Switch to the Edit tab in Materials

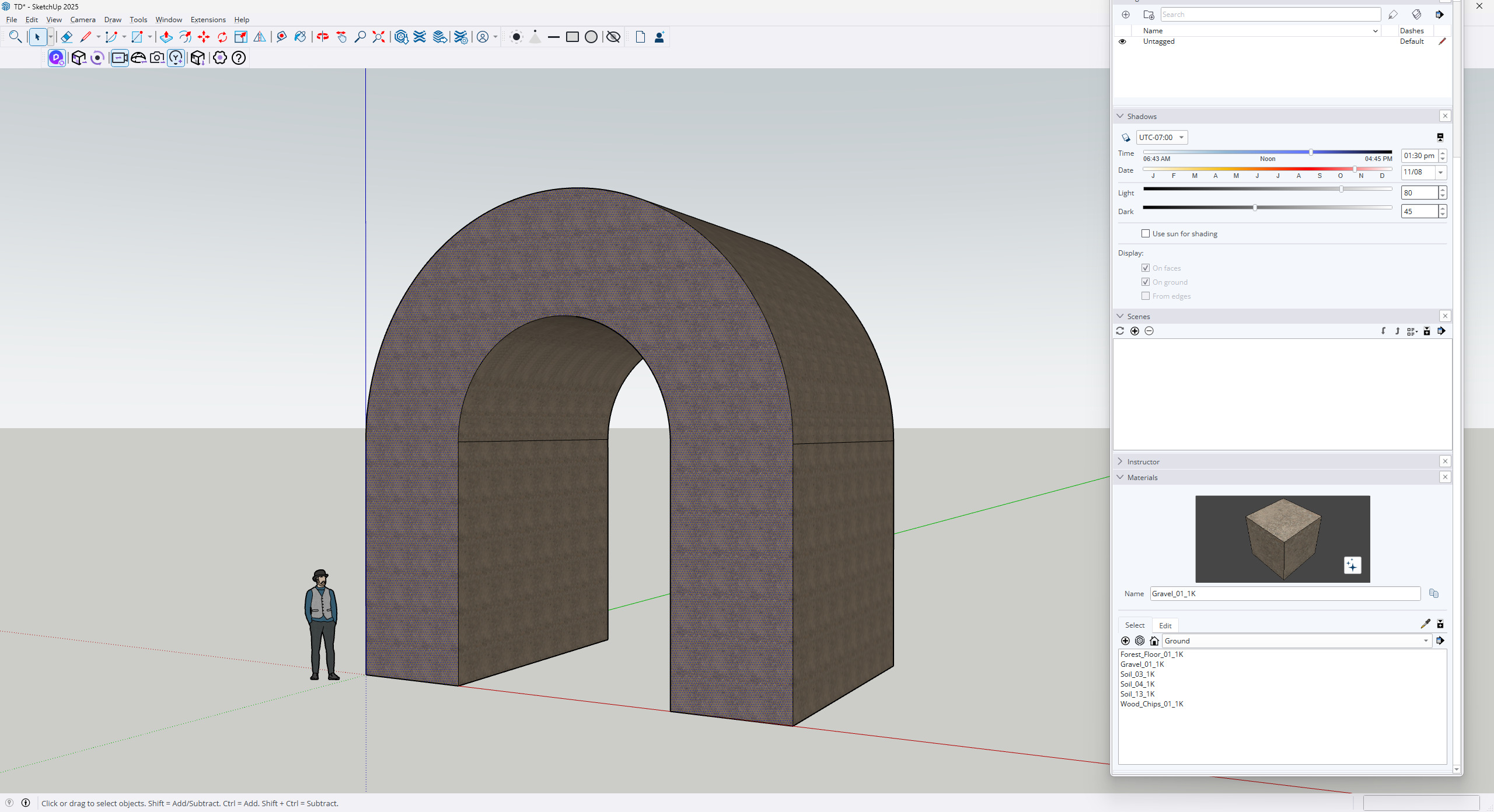1165,625
